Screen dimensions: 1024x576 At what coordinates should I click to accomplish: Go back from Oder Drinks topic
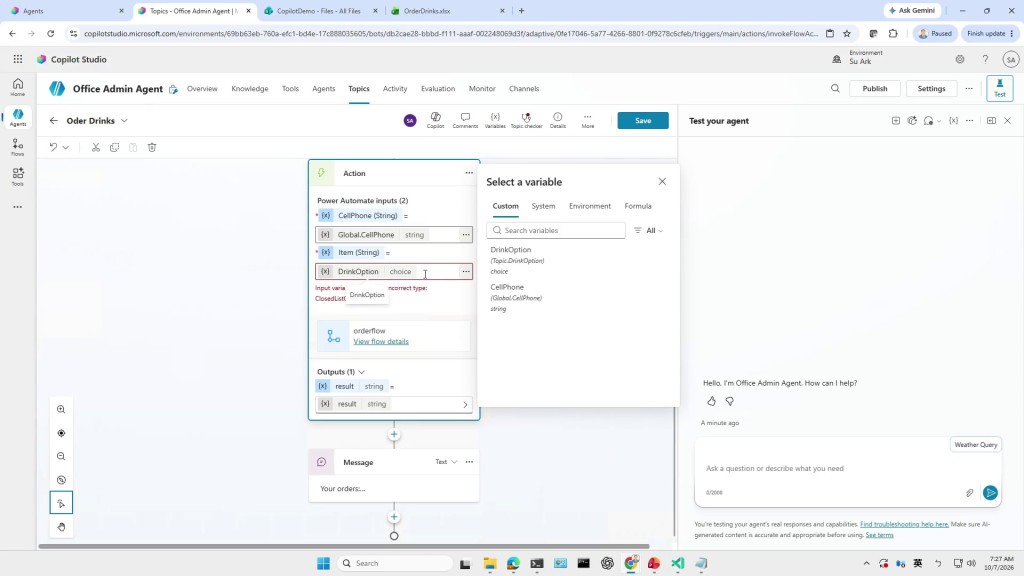[54, 121]
